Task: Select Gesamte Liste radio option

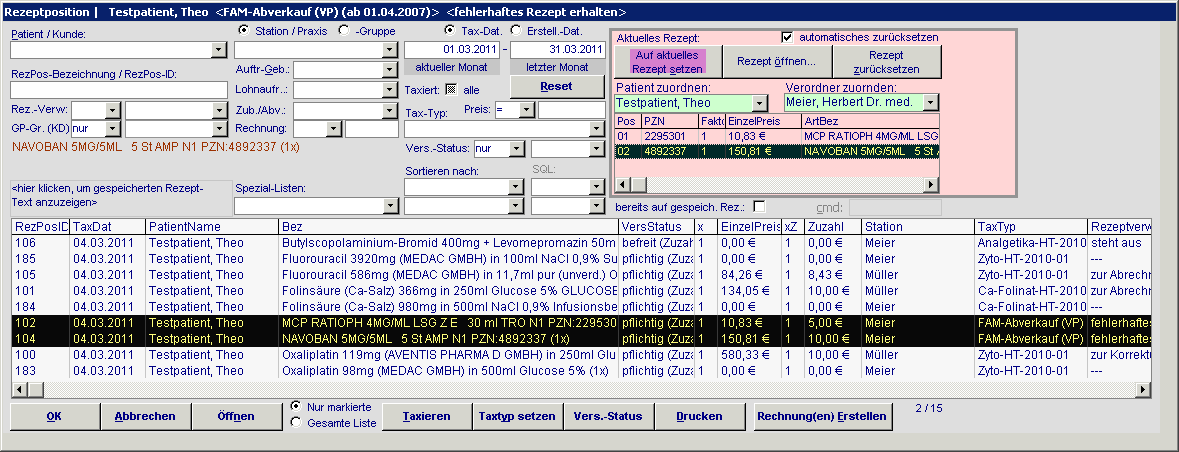Action: tap(296, 423)
